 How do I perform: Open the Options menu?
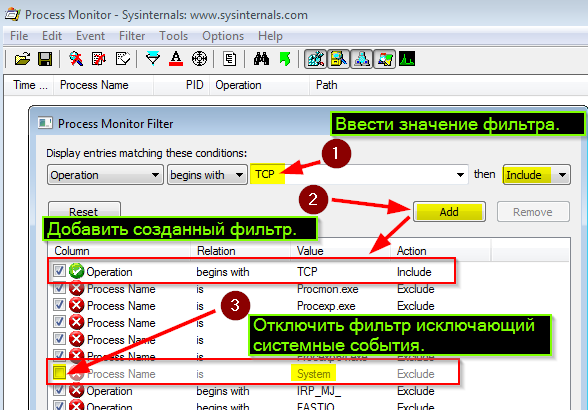tap(223, 36)
